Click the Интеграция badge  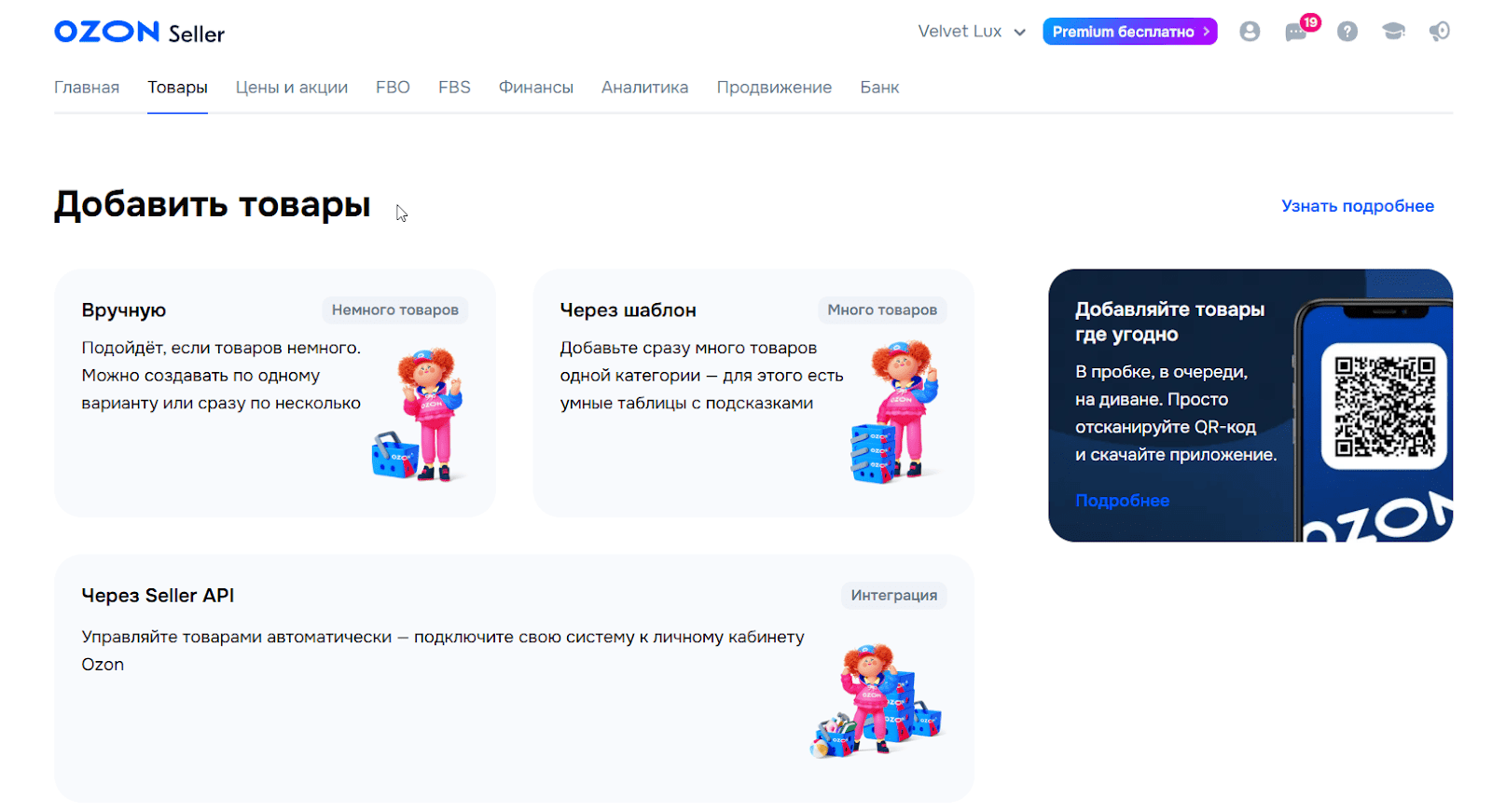[x=894, y=596]
